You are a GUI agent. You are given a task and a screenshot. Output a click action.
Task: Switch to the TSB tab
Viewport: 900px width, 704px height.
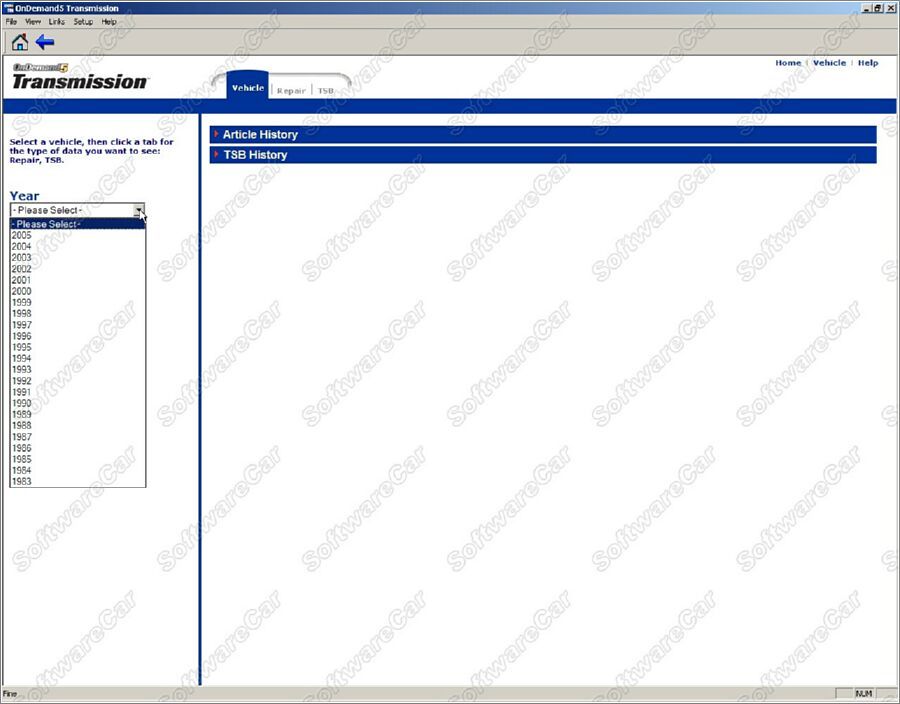pos(326,90)
